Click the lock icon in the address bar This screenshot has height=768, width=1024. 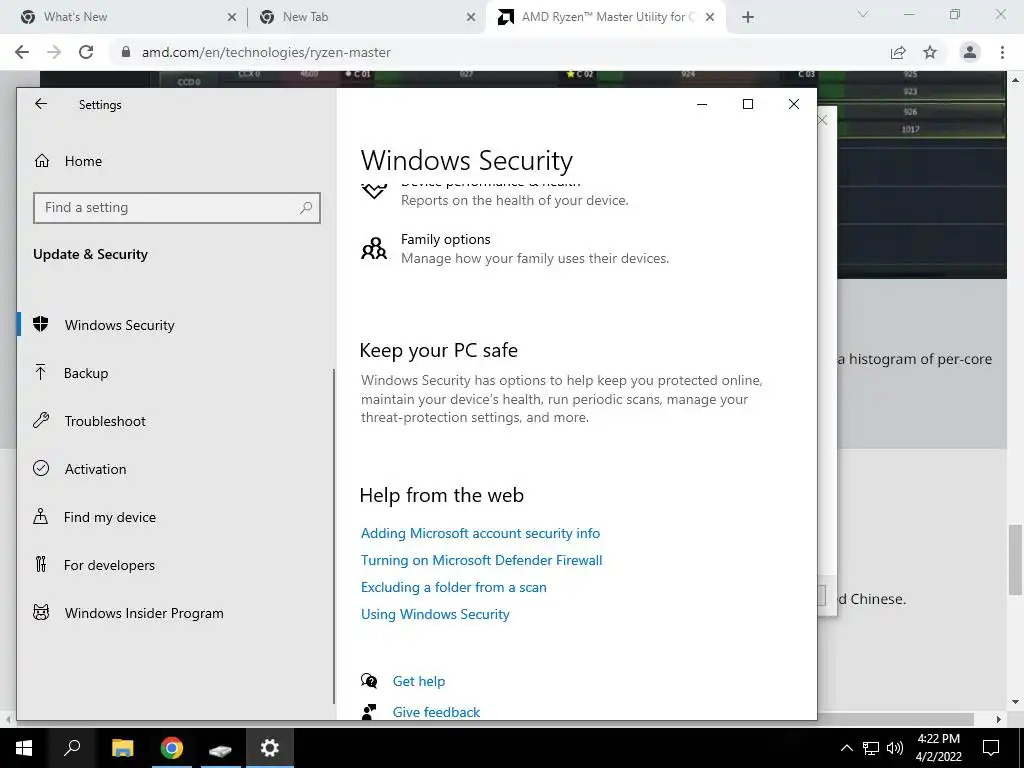tap(126, 52)
